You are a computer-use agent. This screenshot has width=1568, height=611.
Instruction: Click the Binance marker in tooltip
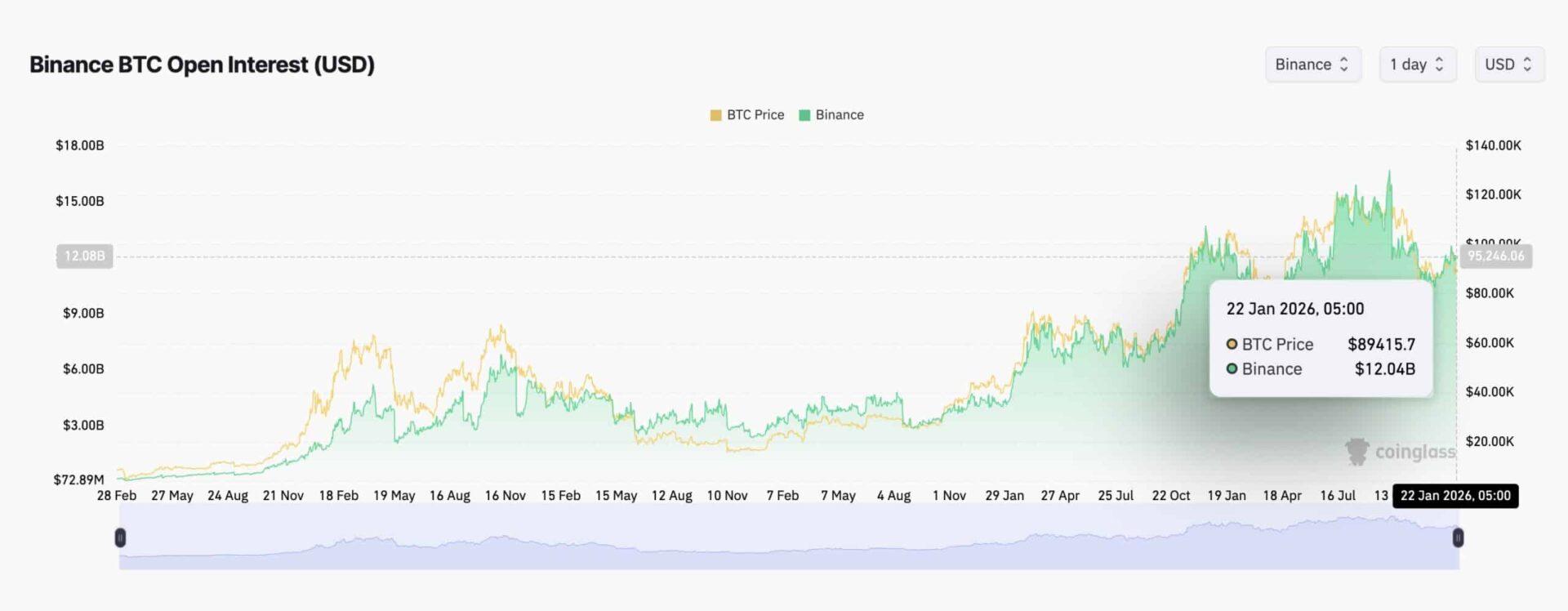click(x=1232, y=369)
